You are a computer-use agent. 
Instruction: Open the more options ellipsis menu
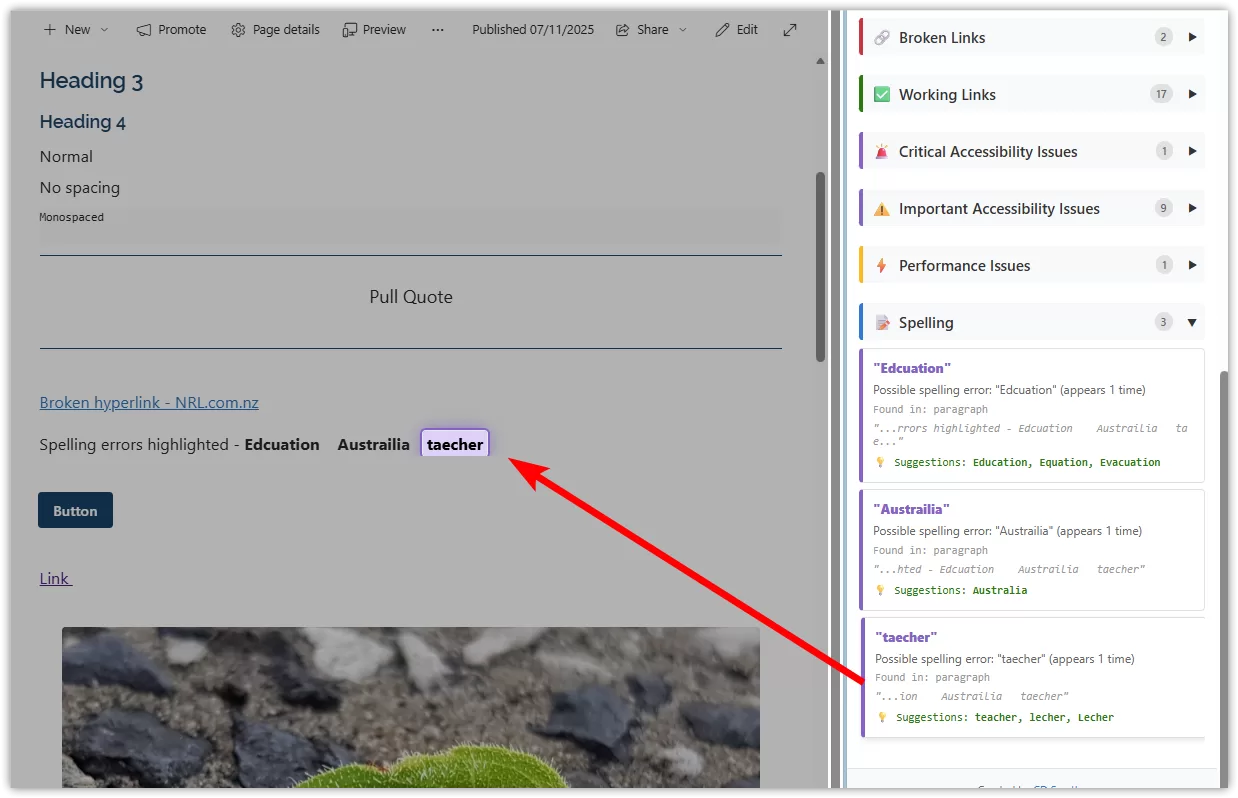pyautogui.click(x=437, y=30)
